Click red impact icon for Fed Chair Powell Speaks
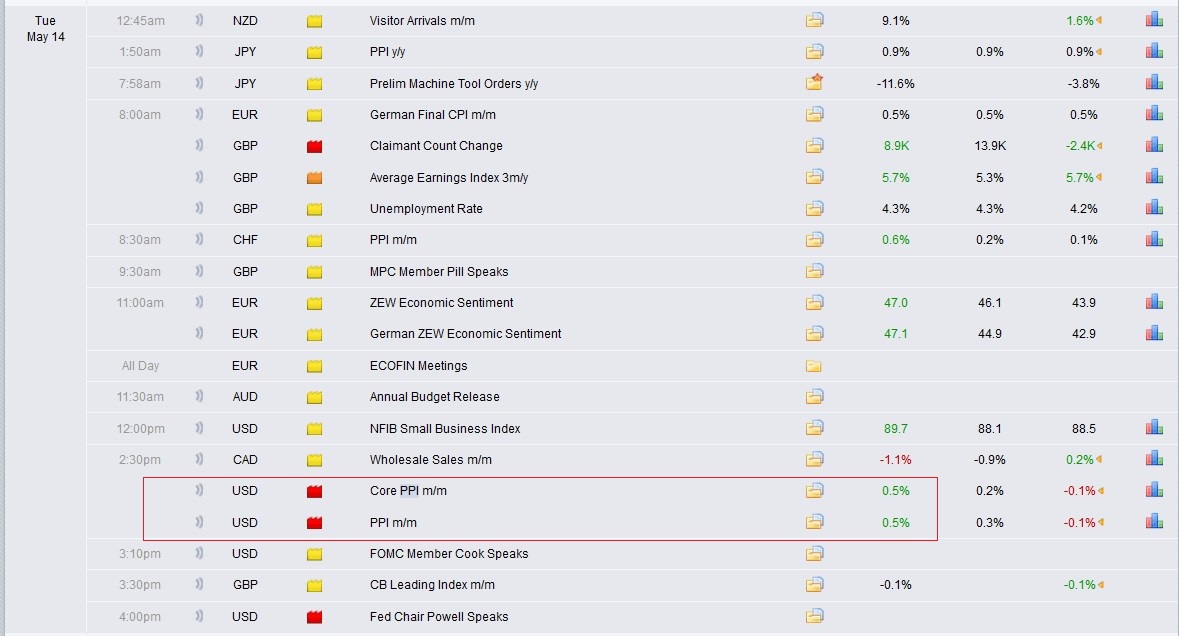The image size is (1179, 636). 315,617
